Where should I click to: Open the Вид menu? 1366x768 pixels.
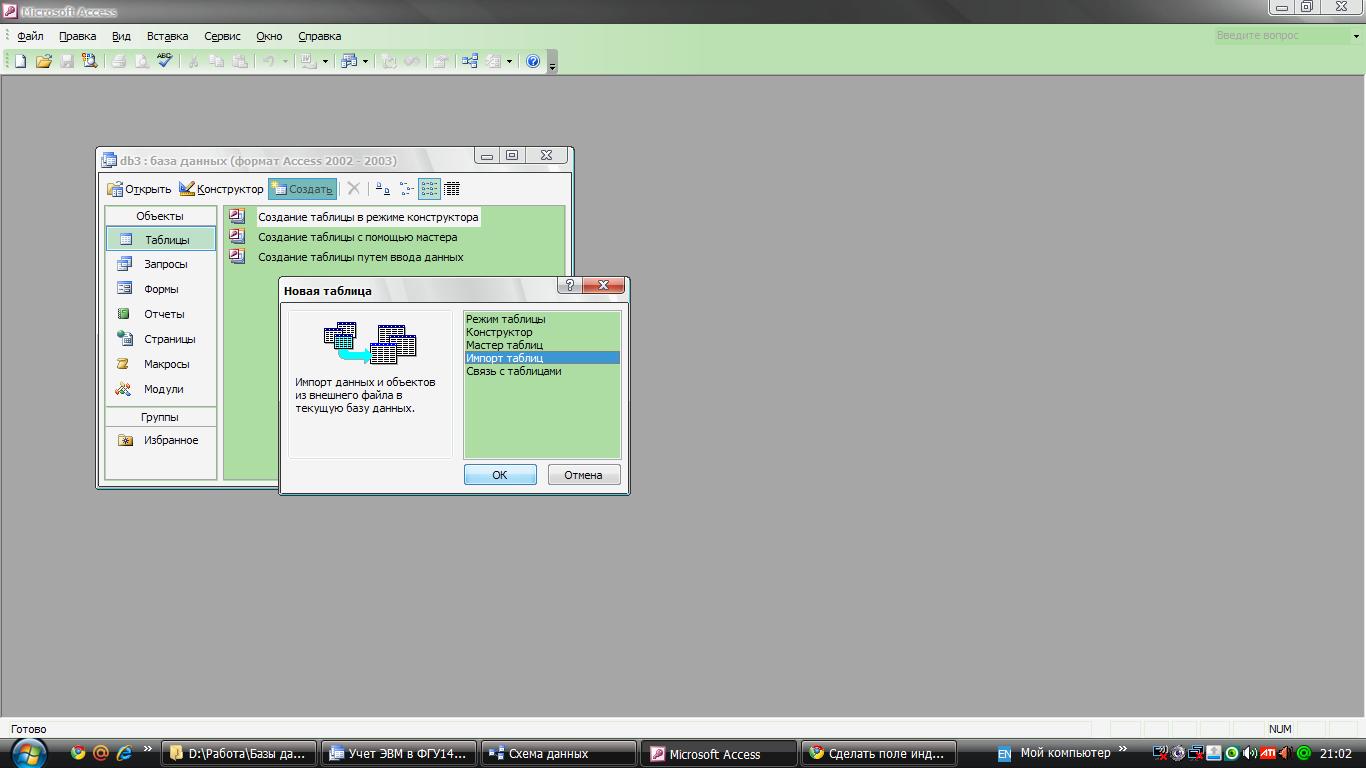[121, 36]
